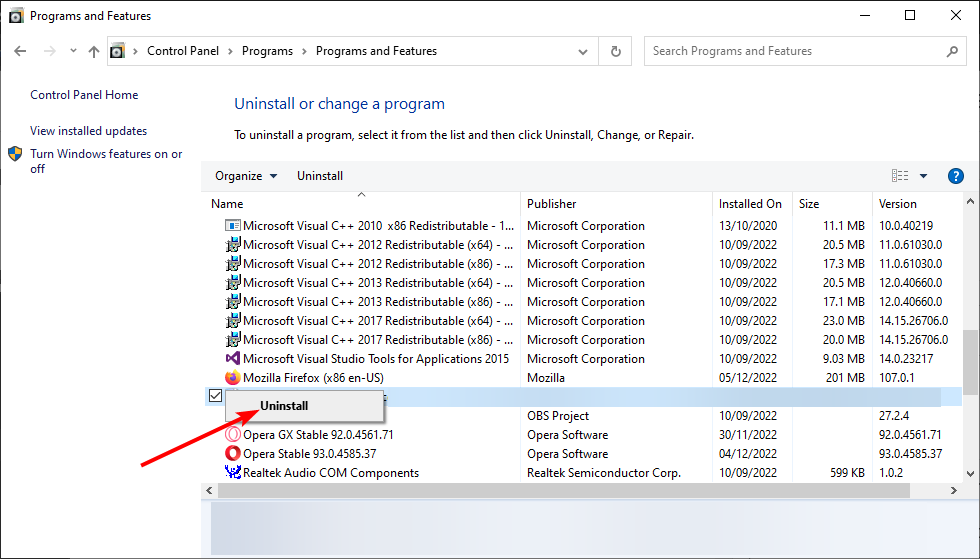
Task: Go back with the Back arrow
Action: (20, 51)
